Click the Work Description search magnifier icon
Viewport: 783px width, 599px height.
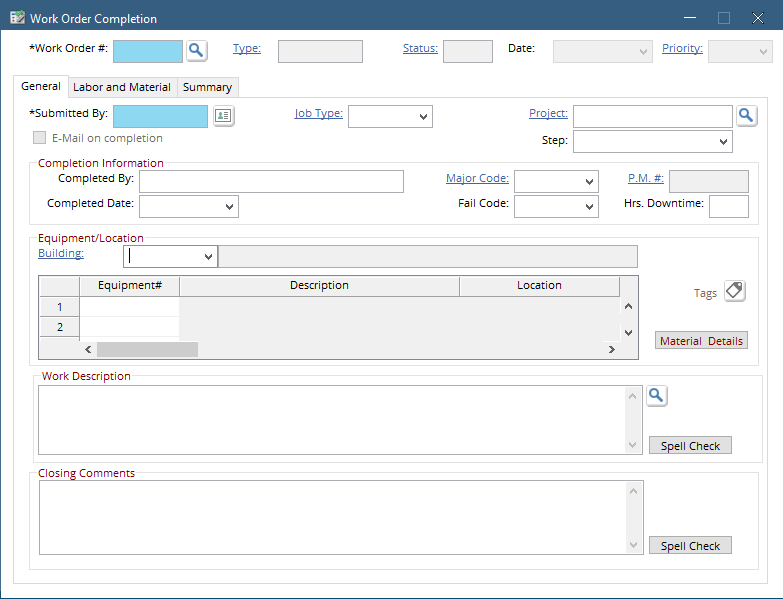[657, 396]
